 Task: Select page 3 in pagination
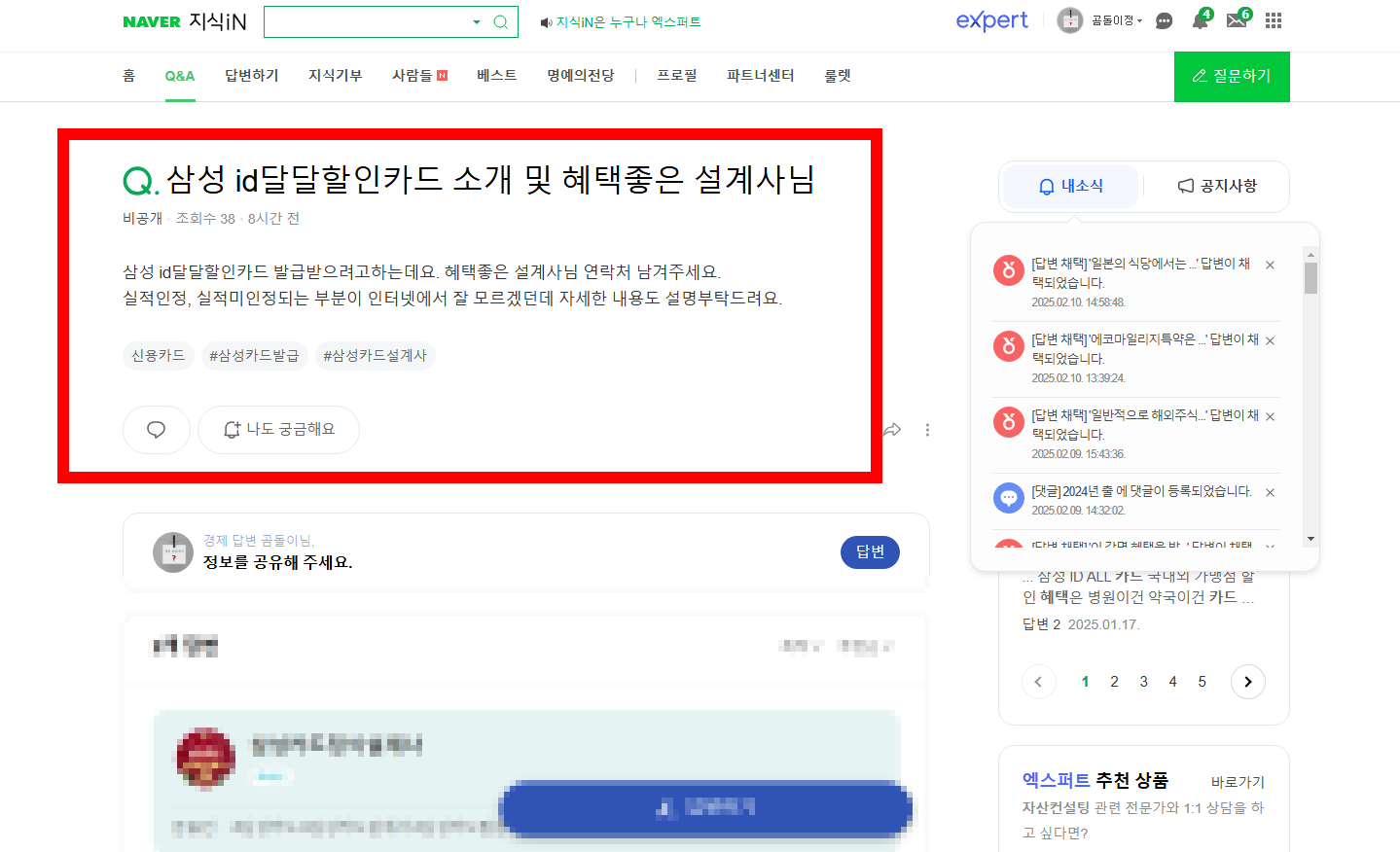coord(1143,682)
